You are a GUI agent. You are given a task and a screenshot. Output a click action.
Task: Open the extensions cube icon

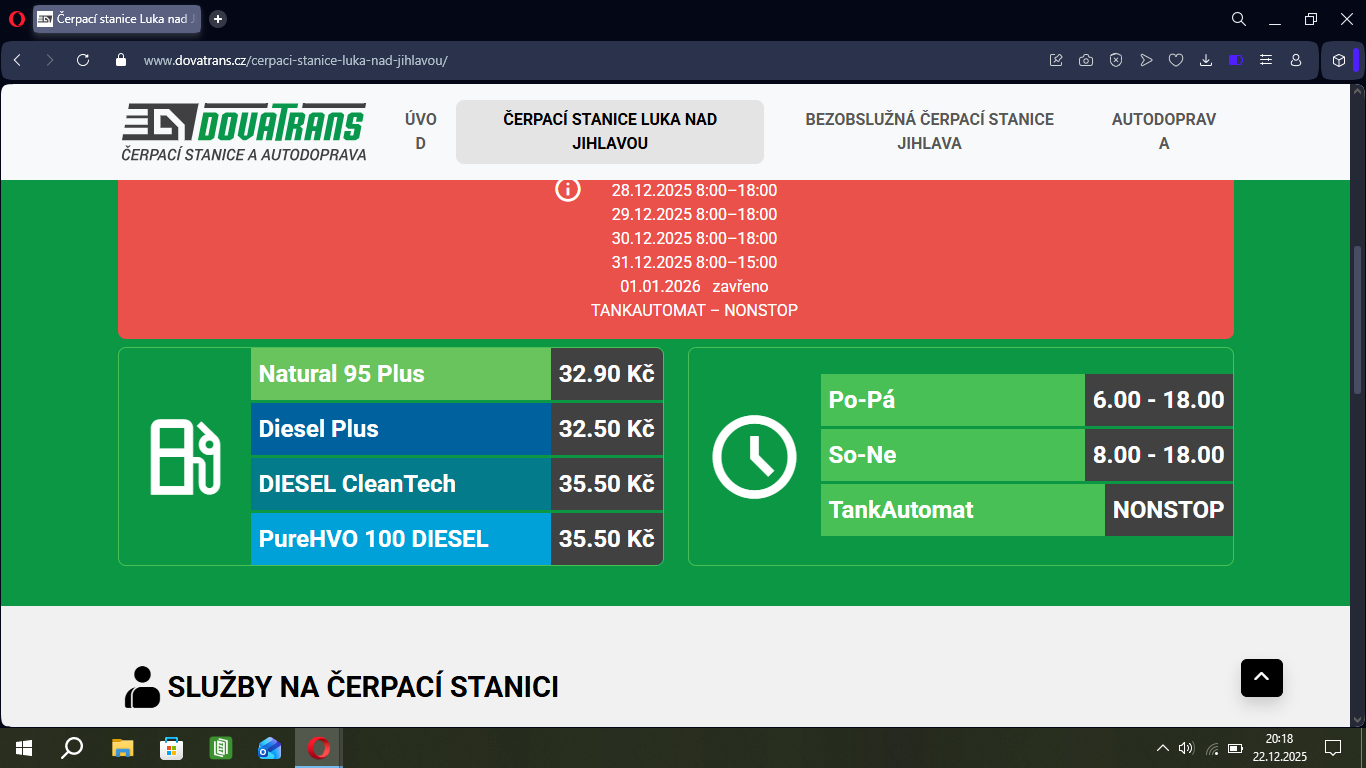tap(1339, 60)
